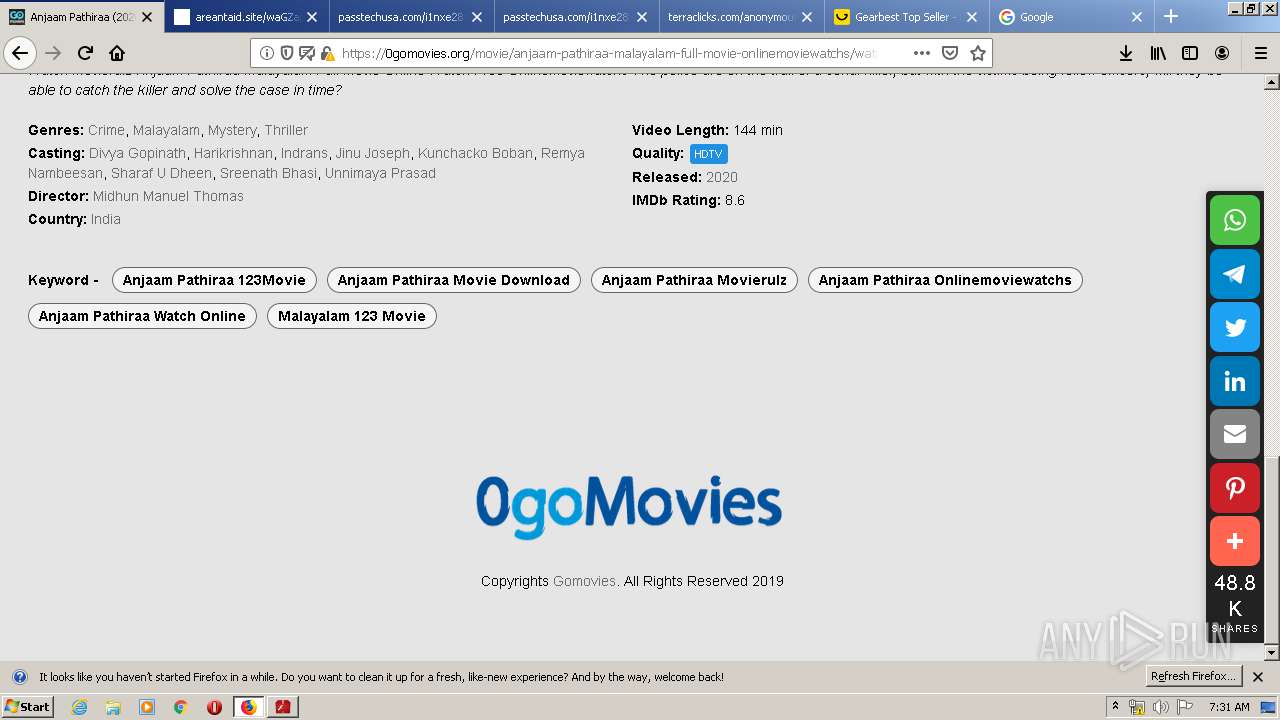Go back to previous page

click(20, 53)
